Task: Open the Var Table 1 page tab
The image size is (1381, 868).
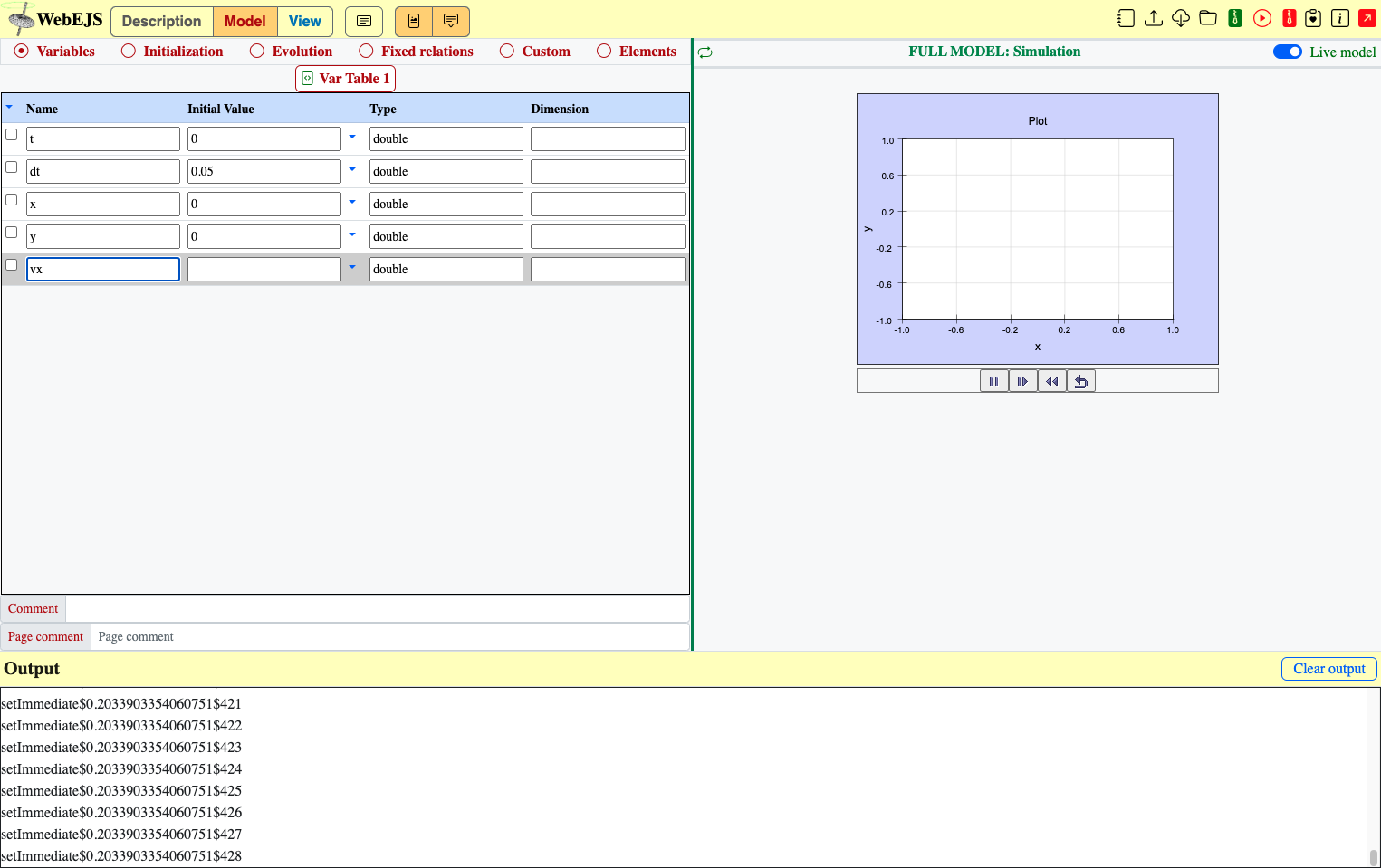Action: point(346,79)
